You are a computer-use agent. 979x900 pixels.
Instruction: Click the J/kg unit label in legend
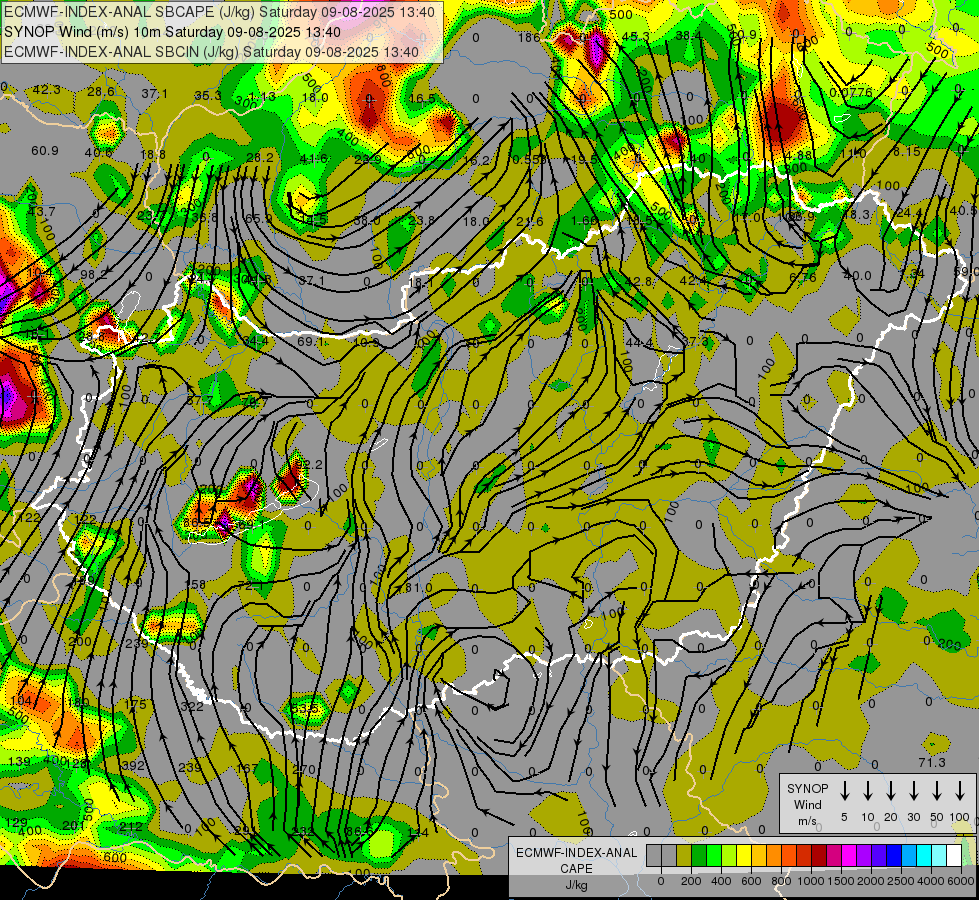click(576, 885)
